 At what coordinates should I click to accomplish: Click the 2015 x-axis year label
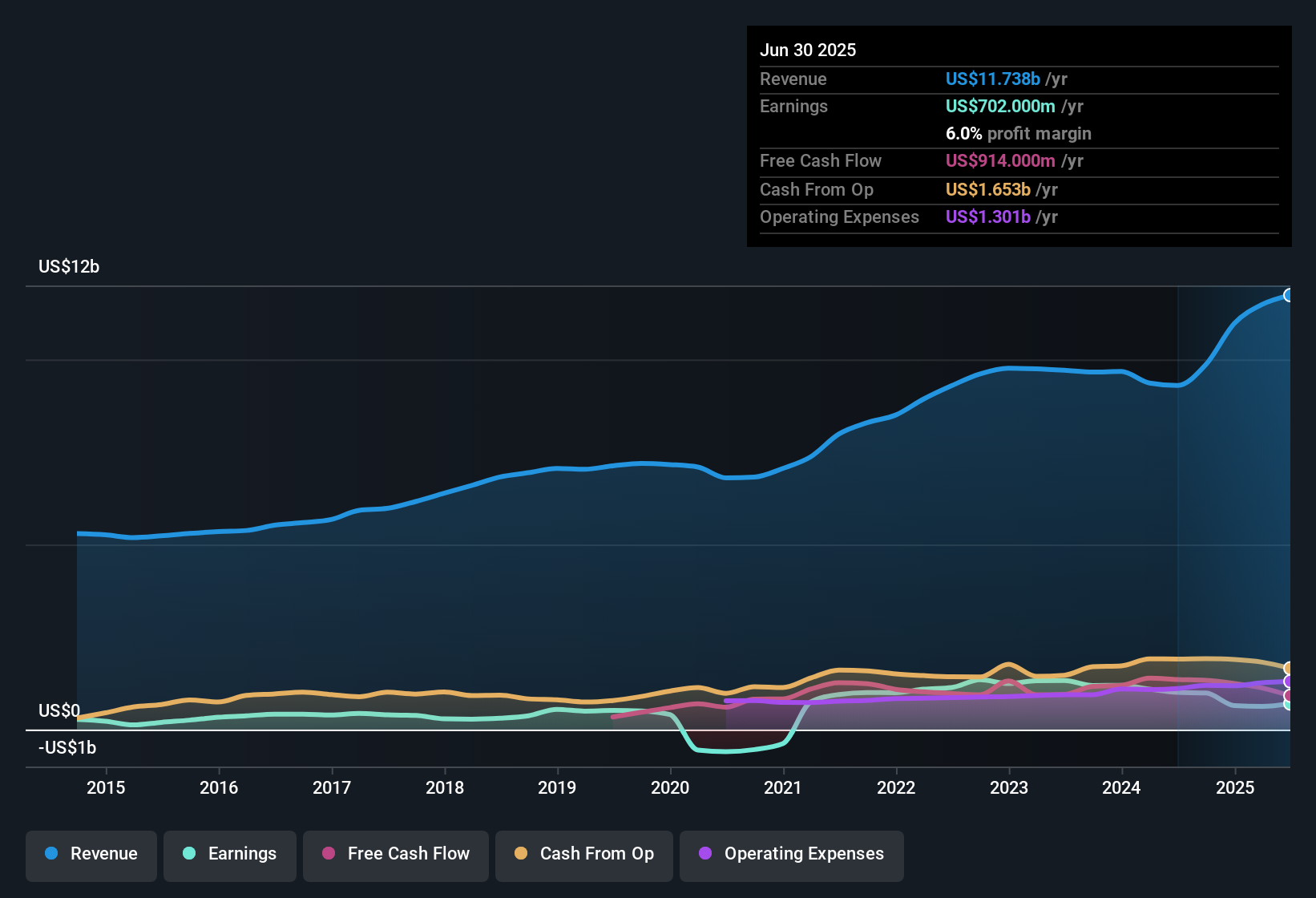point(106,787)
